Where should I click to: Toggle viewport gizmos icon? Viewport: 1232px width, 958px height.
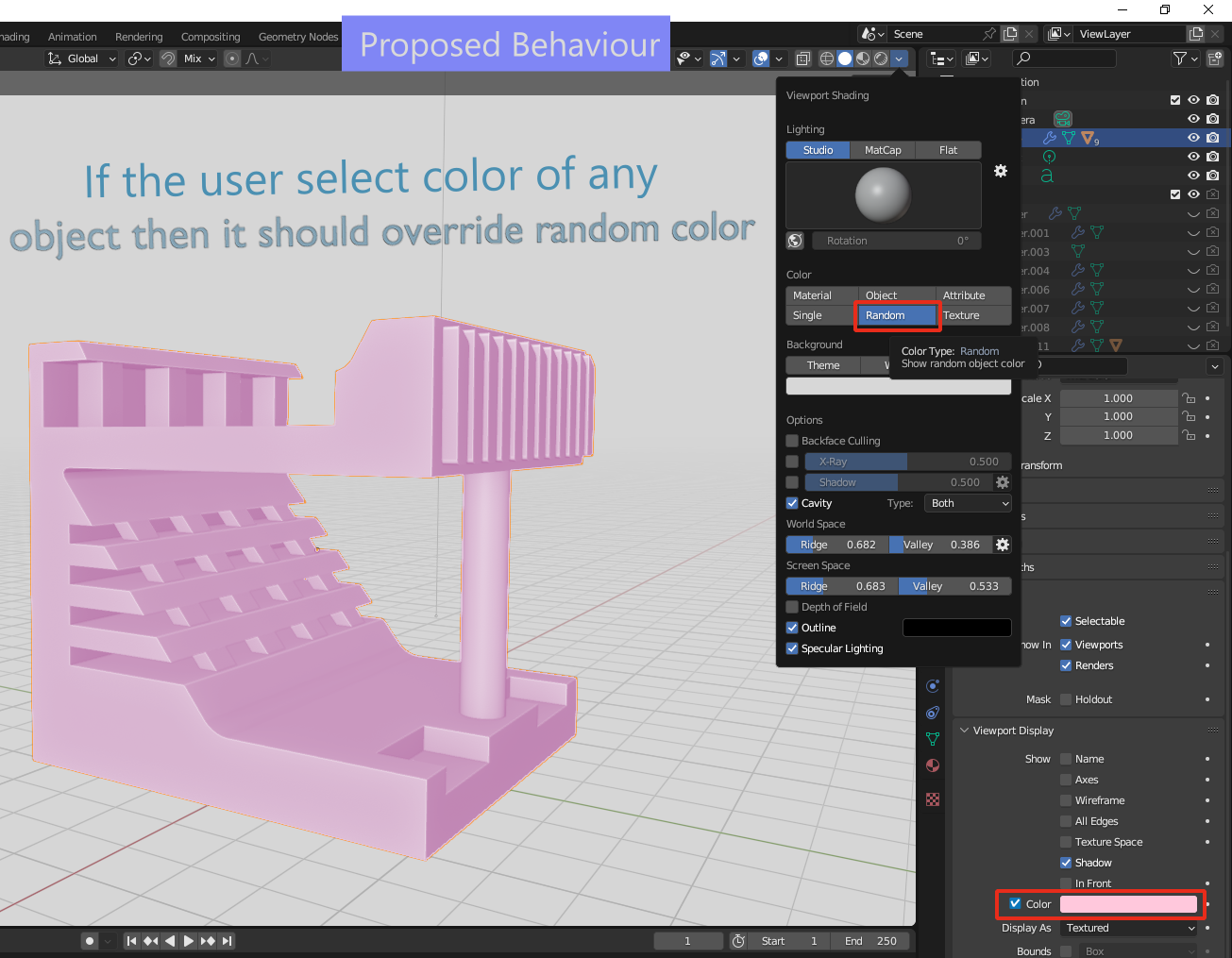click(x=718, y=59)
